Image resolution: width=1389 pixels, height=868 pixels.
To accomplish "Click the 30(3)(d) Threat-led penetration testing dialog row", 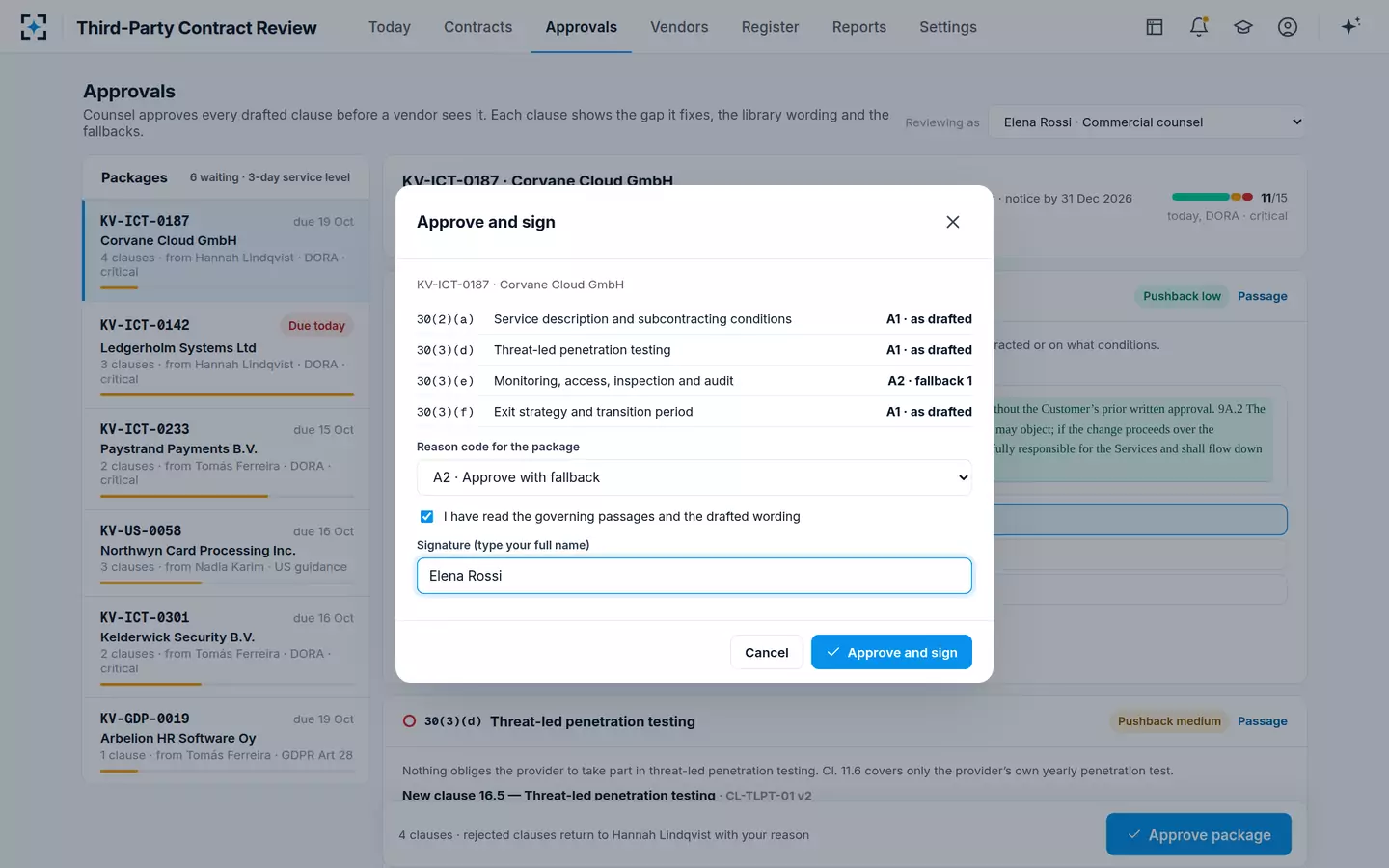I will click(694, 350).
